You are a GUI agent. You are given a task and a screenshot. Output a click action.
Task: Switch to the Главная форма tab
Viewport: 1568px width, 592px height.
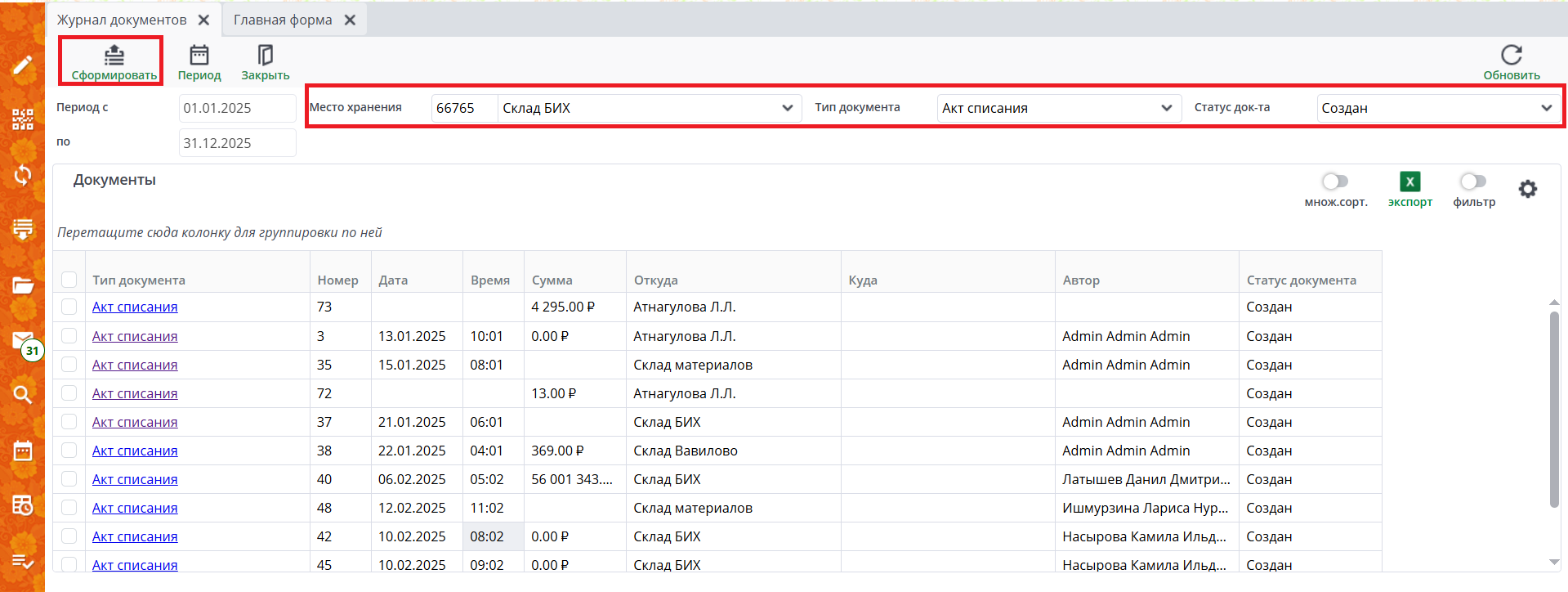click(x=283, y=20)
